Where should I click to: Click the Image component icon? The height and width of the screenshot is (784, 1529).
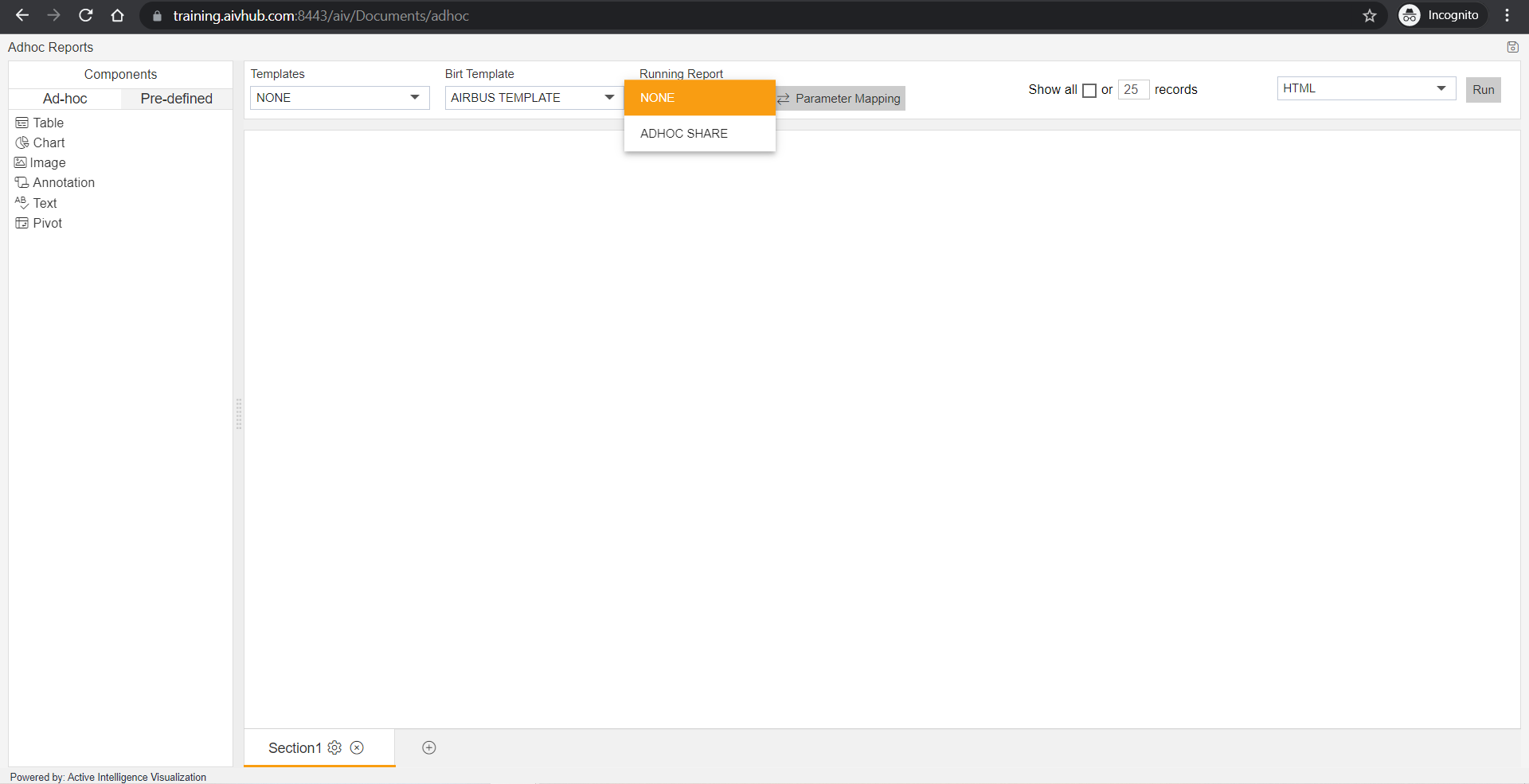pyautogui.click(x=21, y=162)
